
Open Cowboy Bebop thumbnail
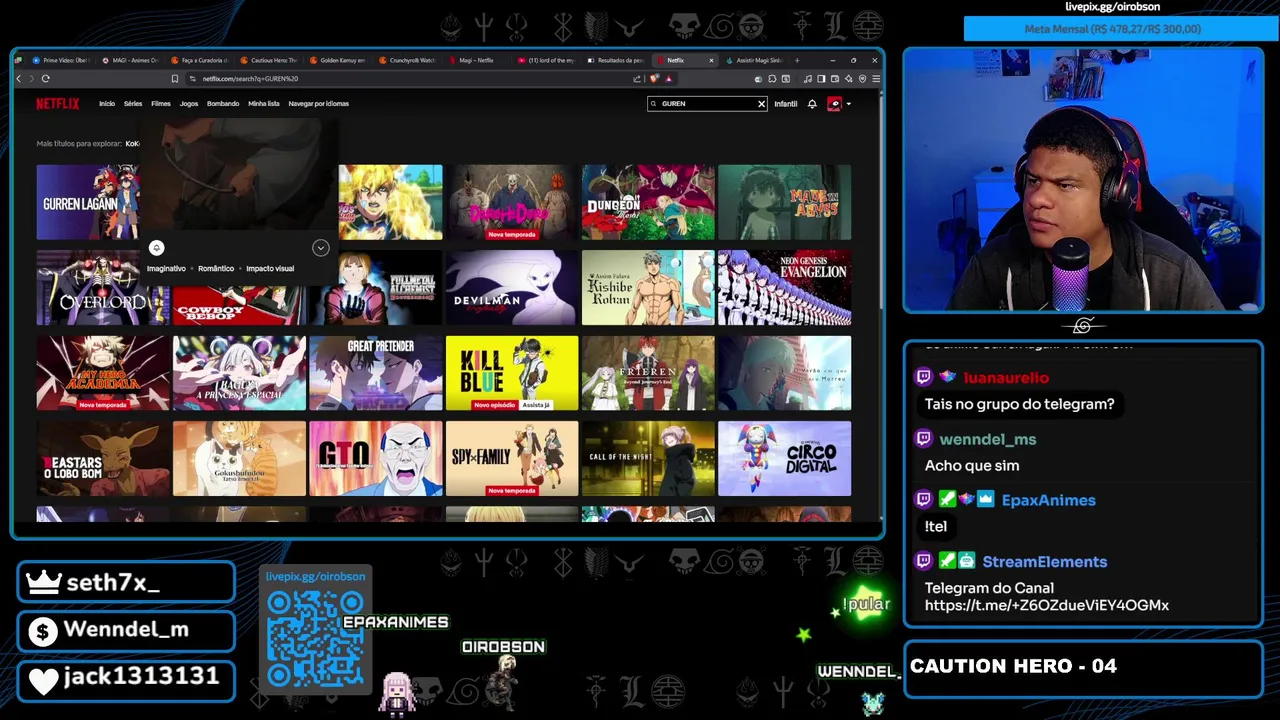point(238,305)
